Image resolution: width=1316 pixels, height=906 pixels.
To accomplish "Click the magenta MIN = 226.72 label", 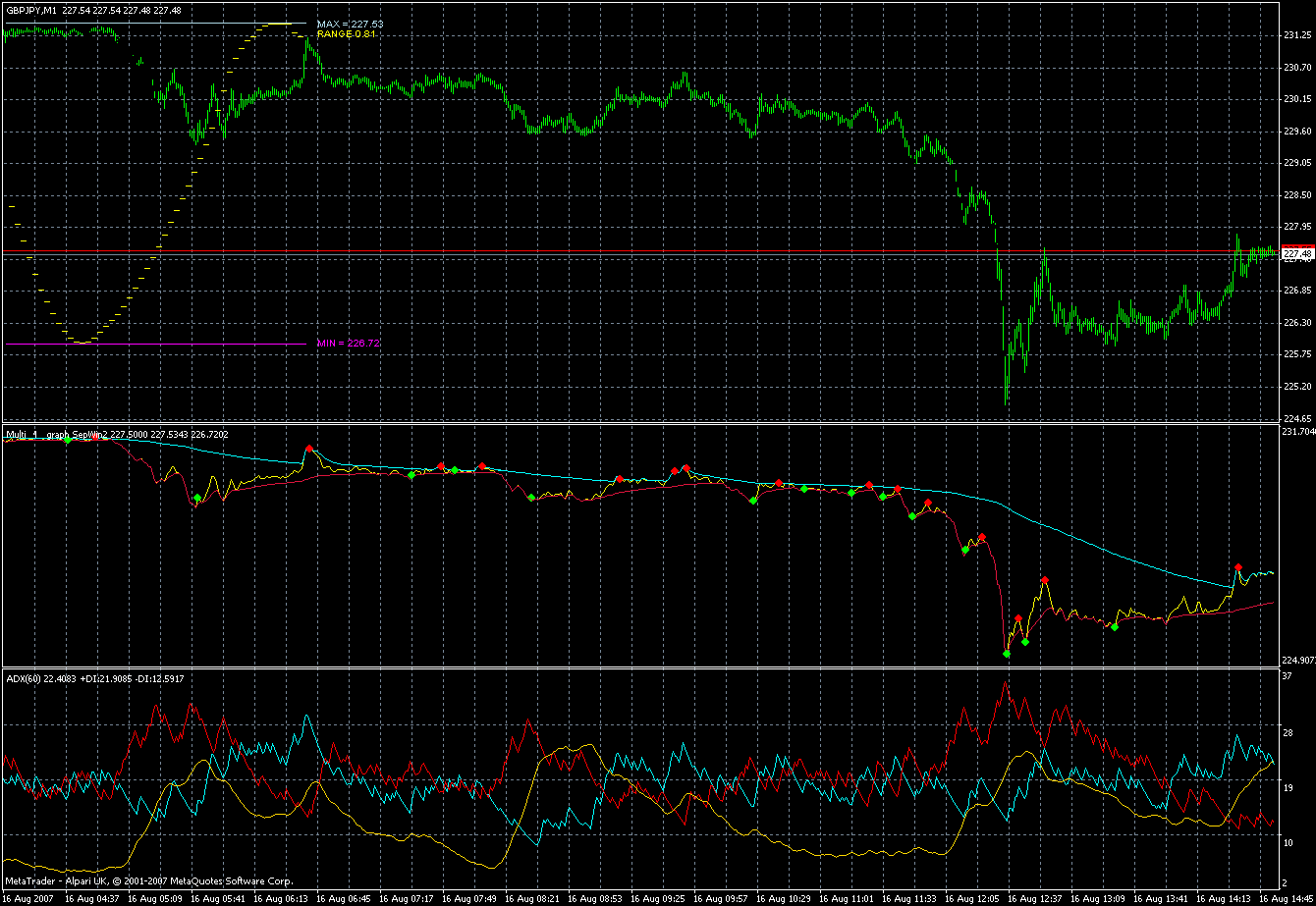I will point(348,344).
